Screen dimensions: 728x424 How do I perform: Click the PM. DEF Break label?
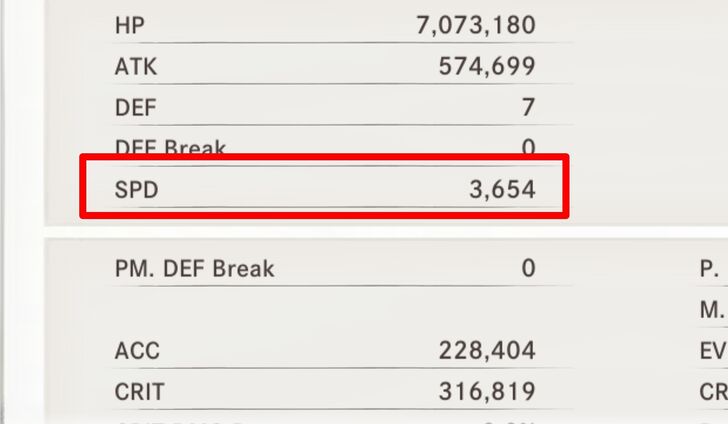(195, 268)
